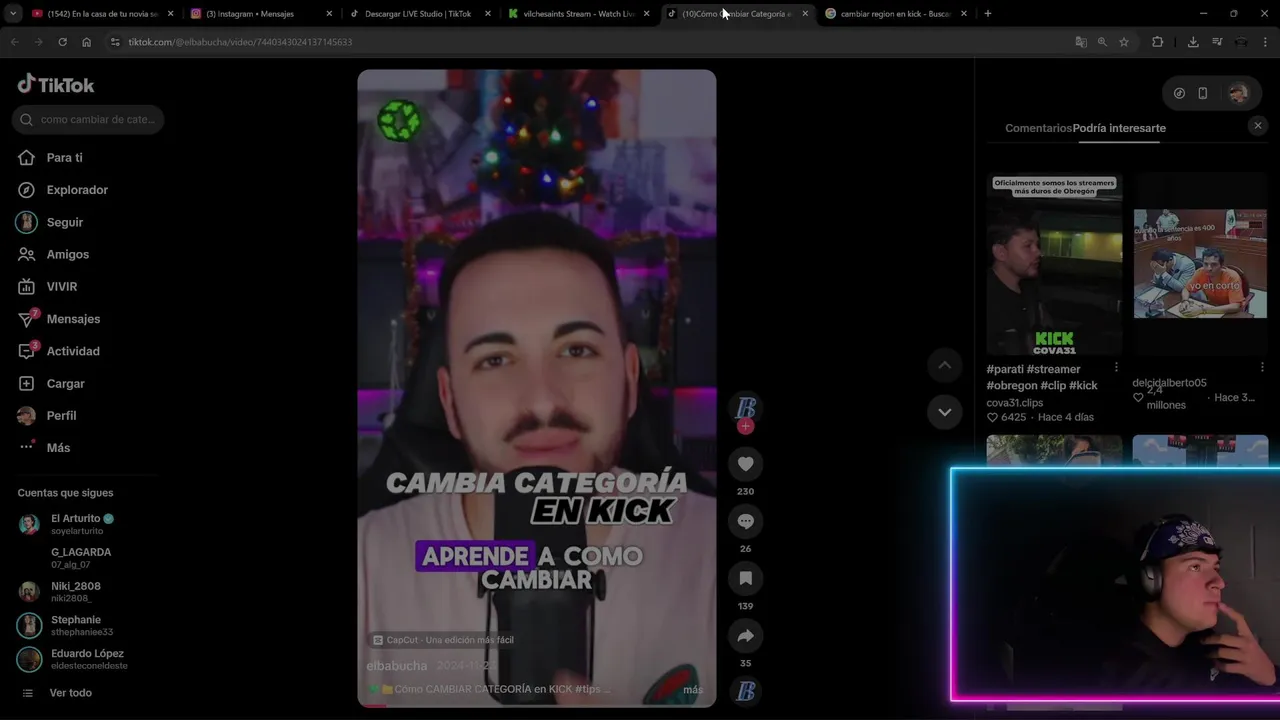The image size is (1280, 720).
Task: Click the 6425 likes count on cova31 video
Action: tap(1006, 417)
